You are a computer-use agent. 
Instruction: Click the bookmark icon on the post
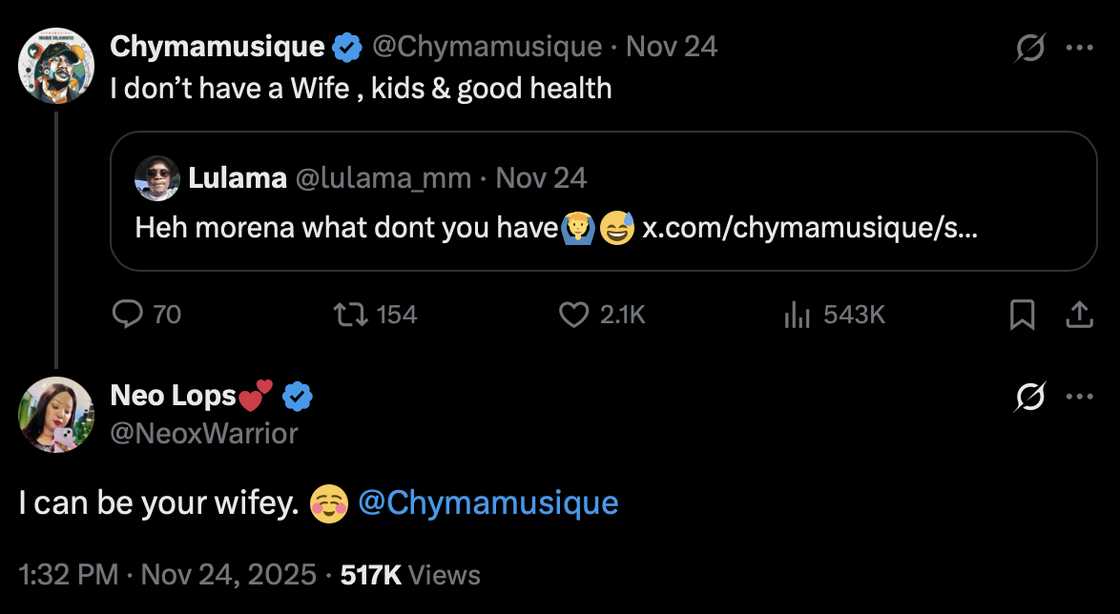point(1023,314)
